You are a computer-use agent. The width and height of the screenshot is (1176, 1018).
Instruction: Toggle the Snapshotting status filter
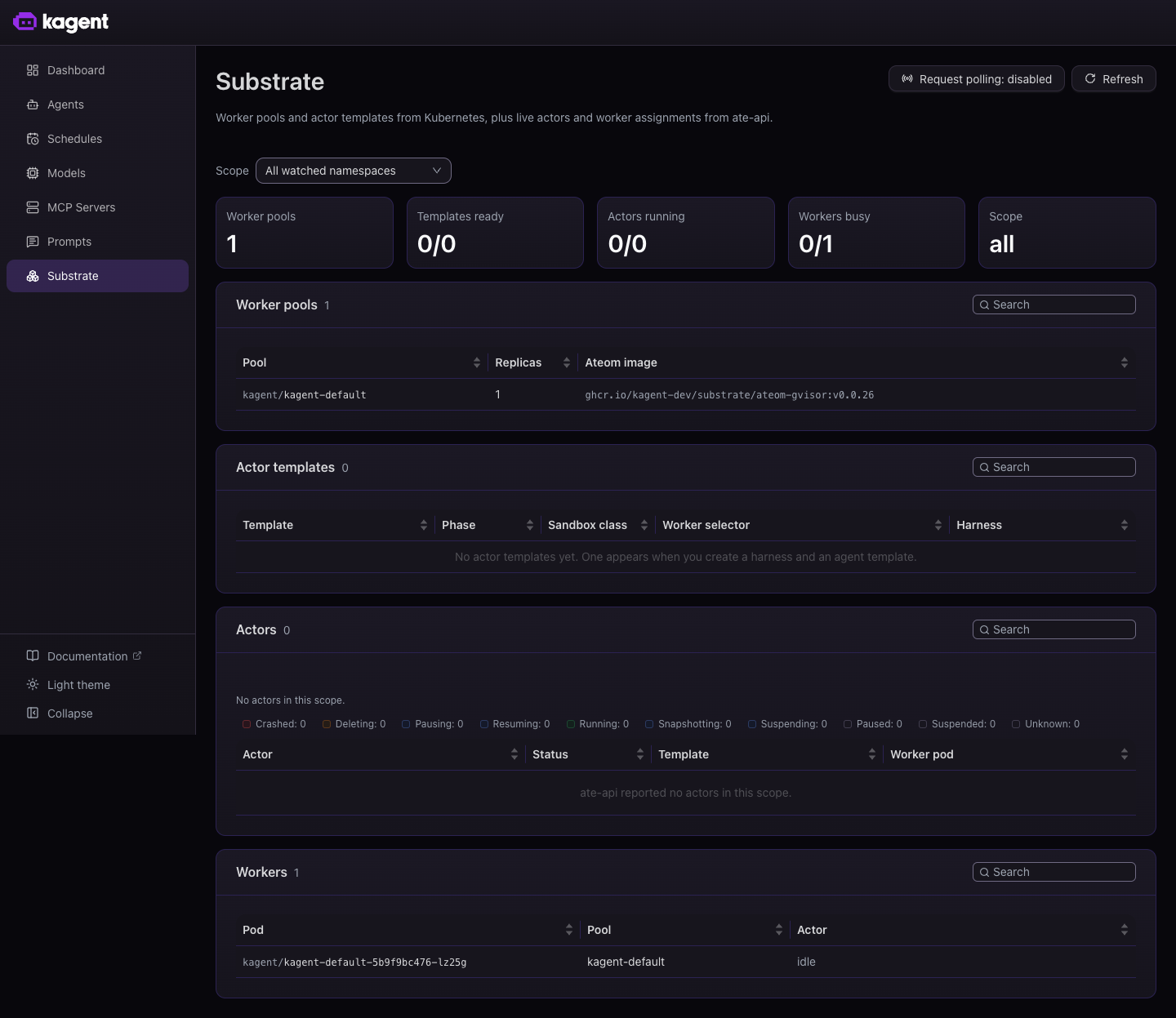tap(688, 724)
